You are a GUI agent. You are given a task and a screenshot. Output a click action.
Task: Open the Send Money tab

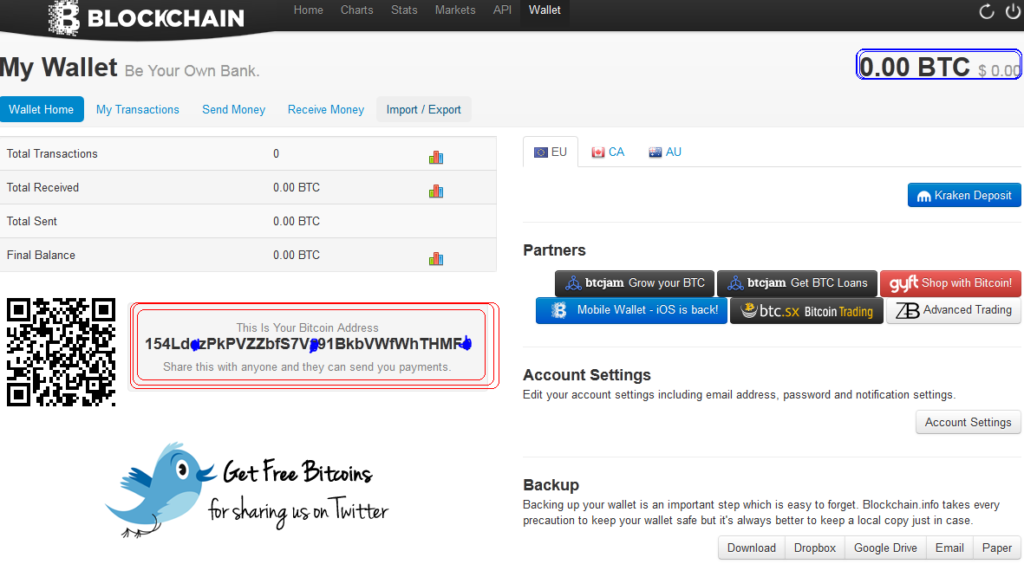coord(233,110)
